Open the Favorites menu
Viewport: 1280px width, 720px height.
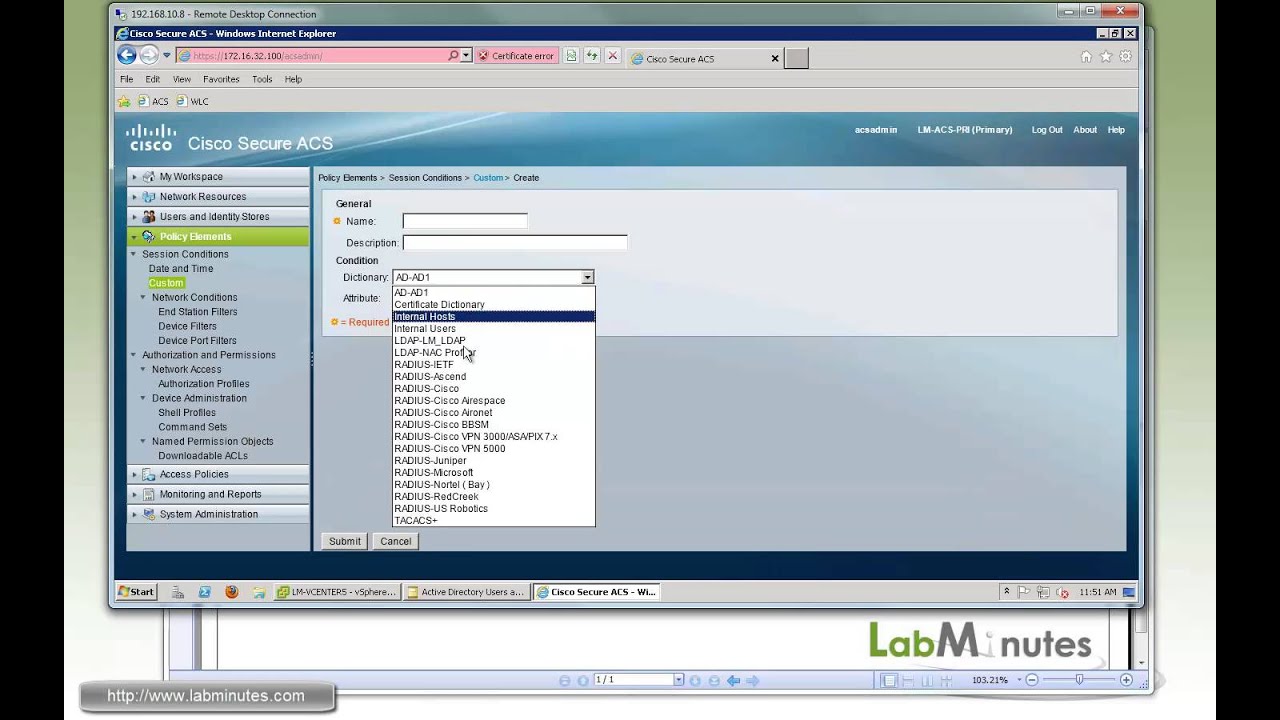221,79
